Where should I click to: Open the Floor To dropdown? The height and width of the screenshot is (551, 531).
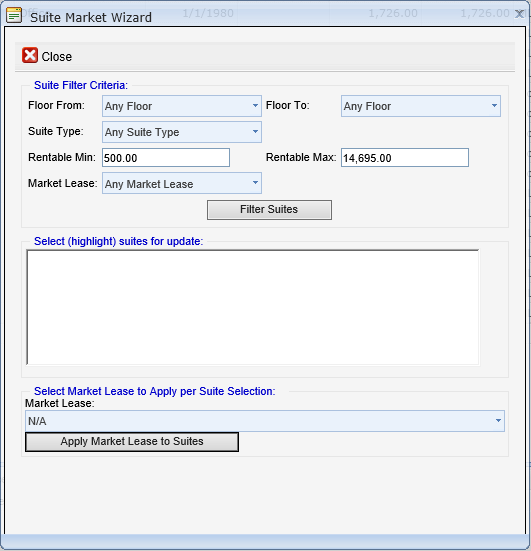coord(421,106)
